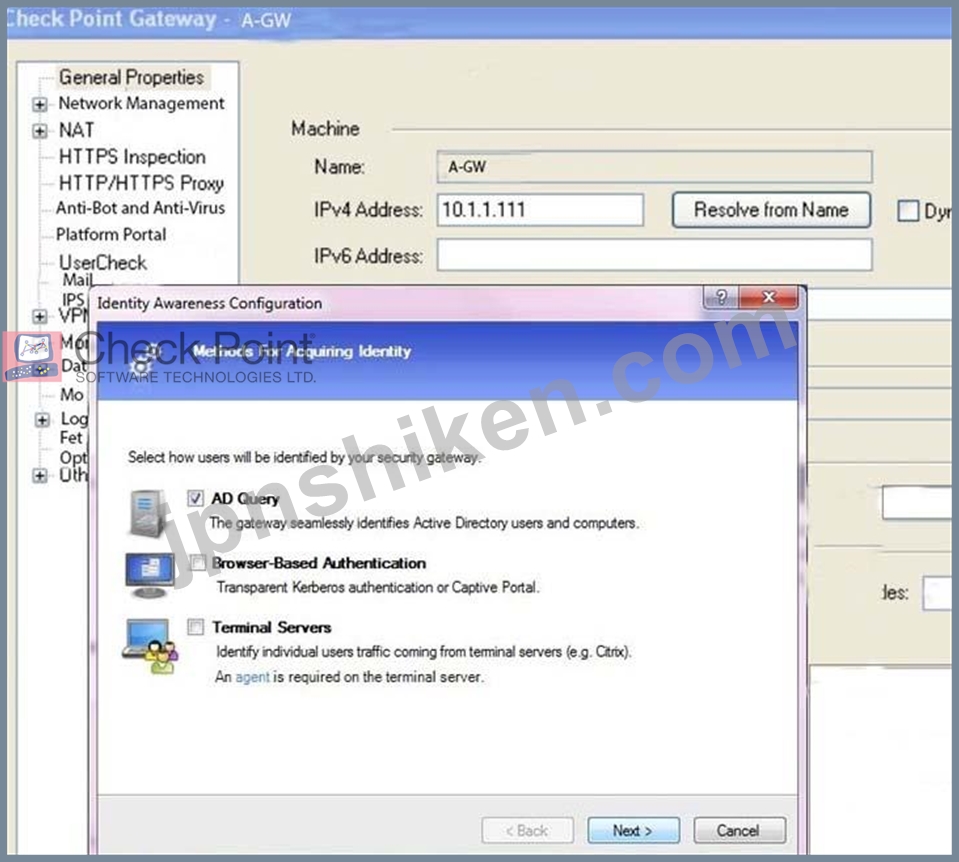Open the Platform Portal page
This screenshot has width=959, height=862.
click(111, 234)
